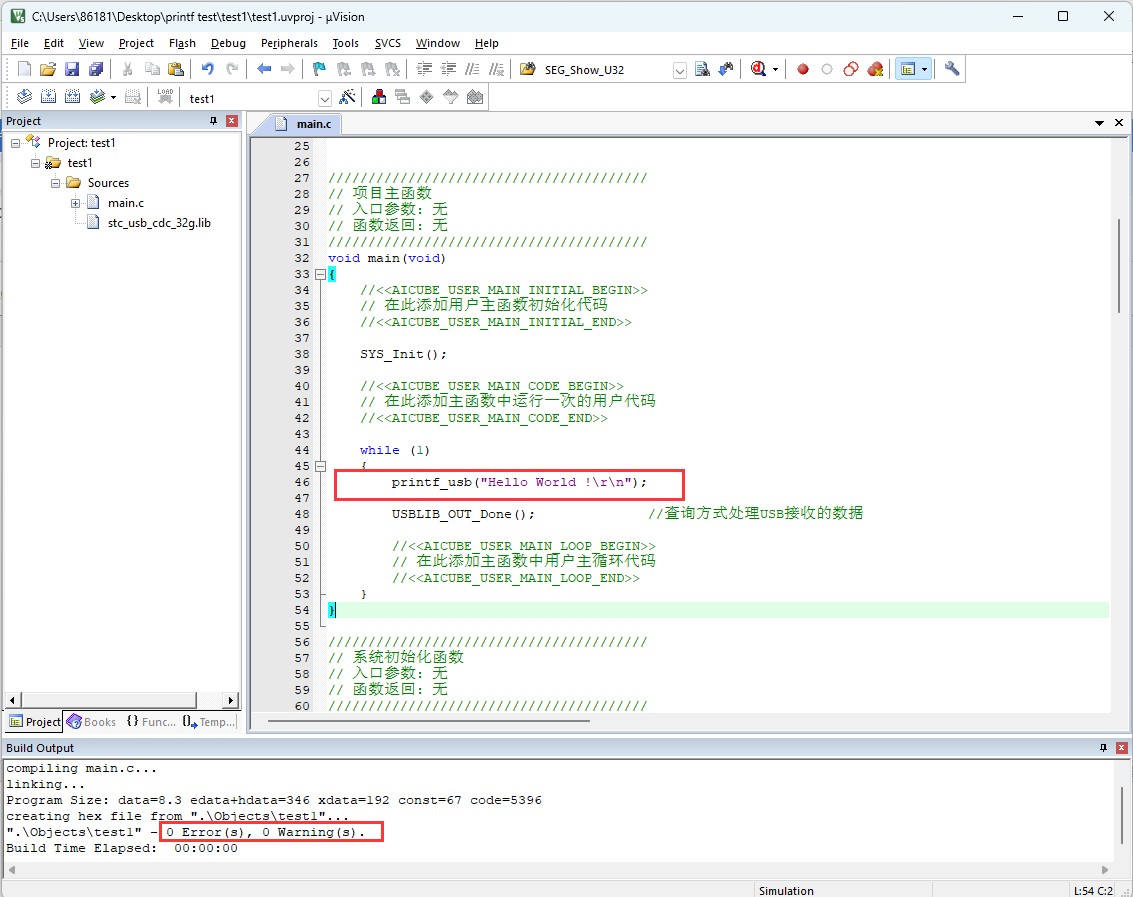Open the editor tab list dropdown arrow
The width and height of the screenshot is (1133, 897).
[x=1099, y=124]
